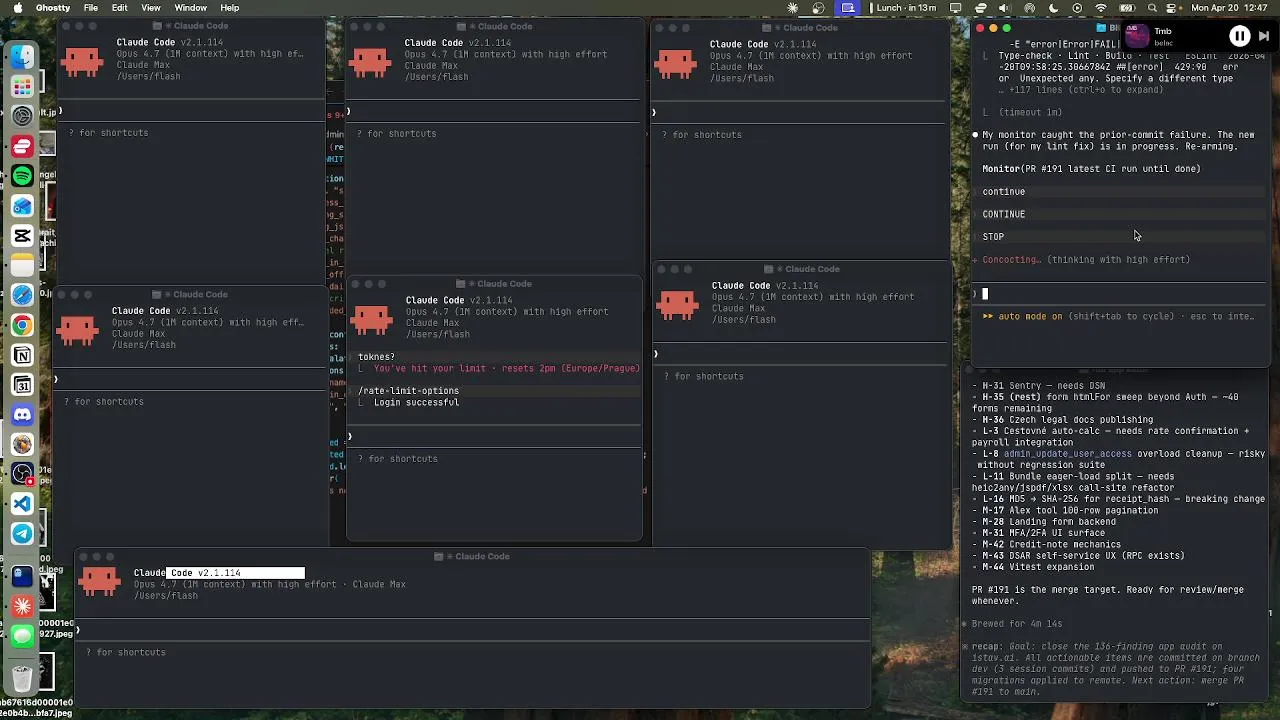Click the prompt below '/rate-limit-options' output

tap(495, 436)
